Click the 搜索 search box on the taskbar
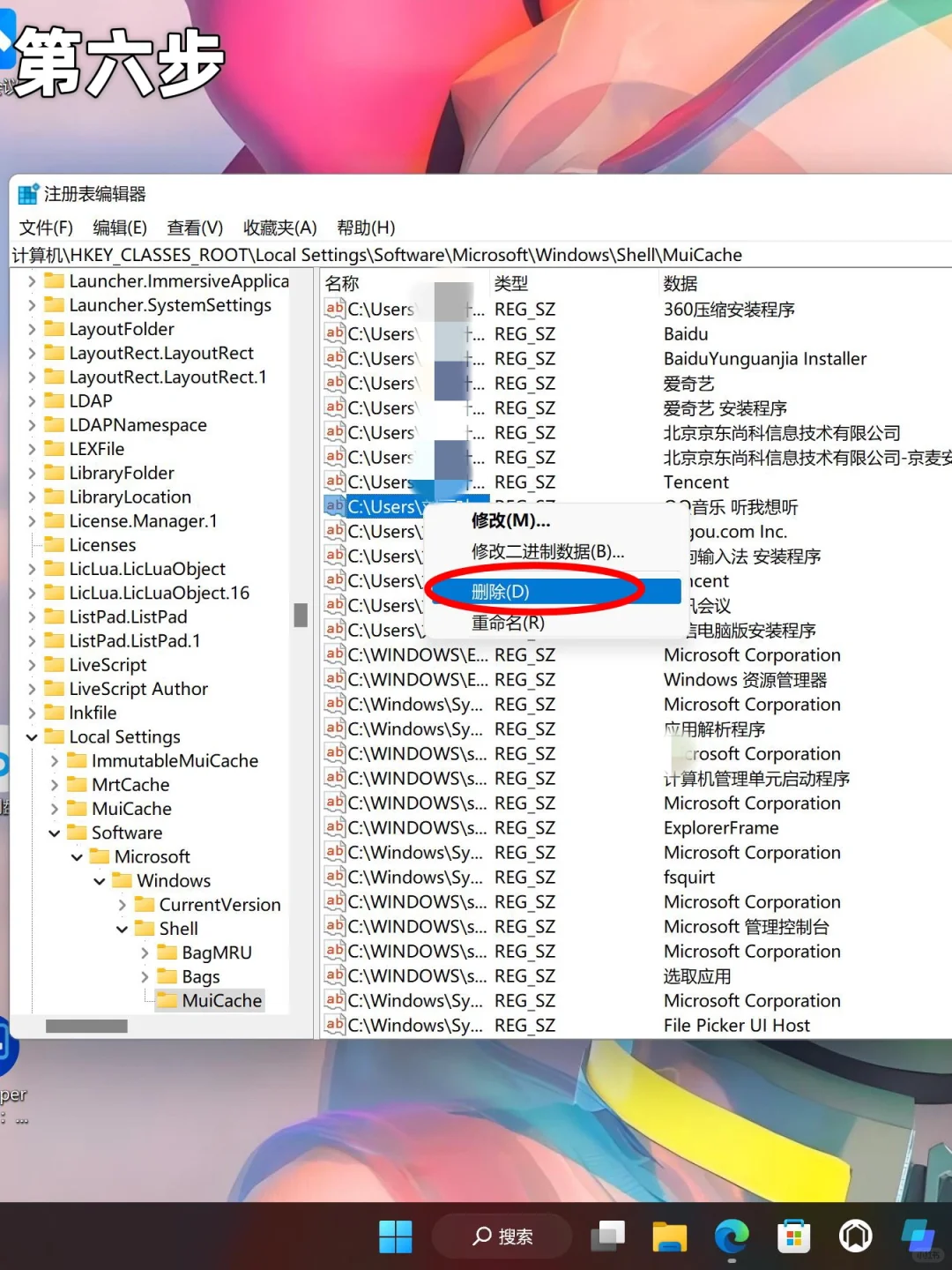 tap(501, 1236)
